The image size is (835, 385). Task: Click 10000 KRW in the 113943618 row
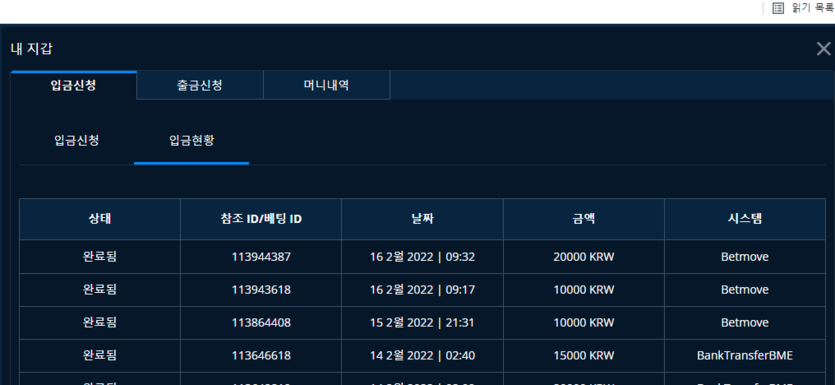pyautogui.click(x=584, y=290)
